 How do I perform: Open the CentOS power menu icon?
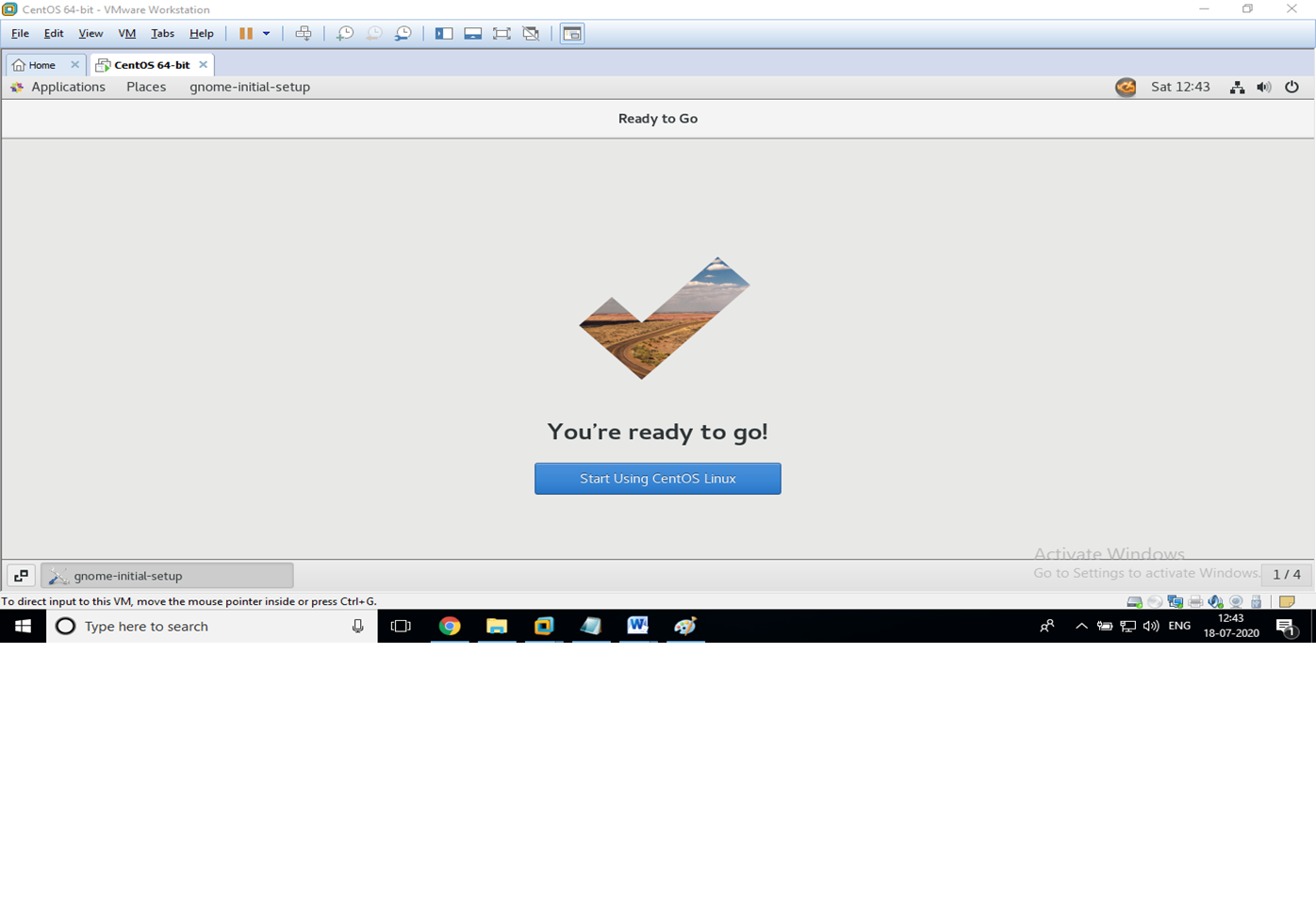pyautogui.click(x=1292, y=87)
